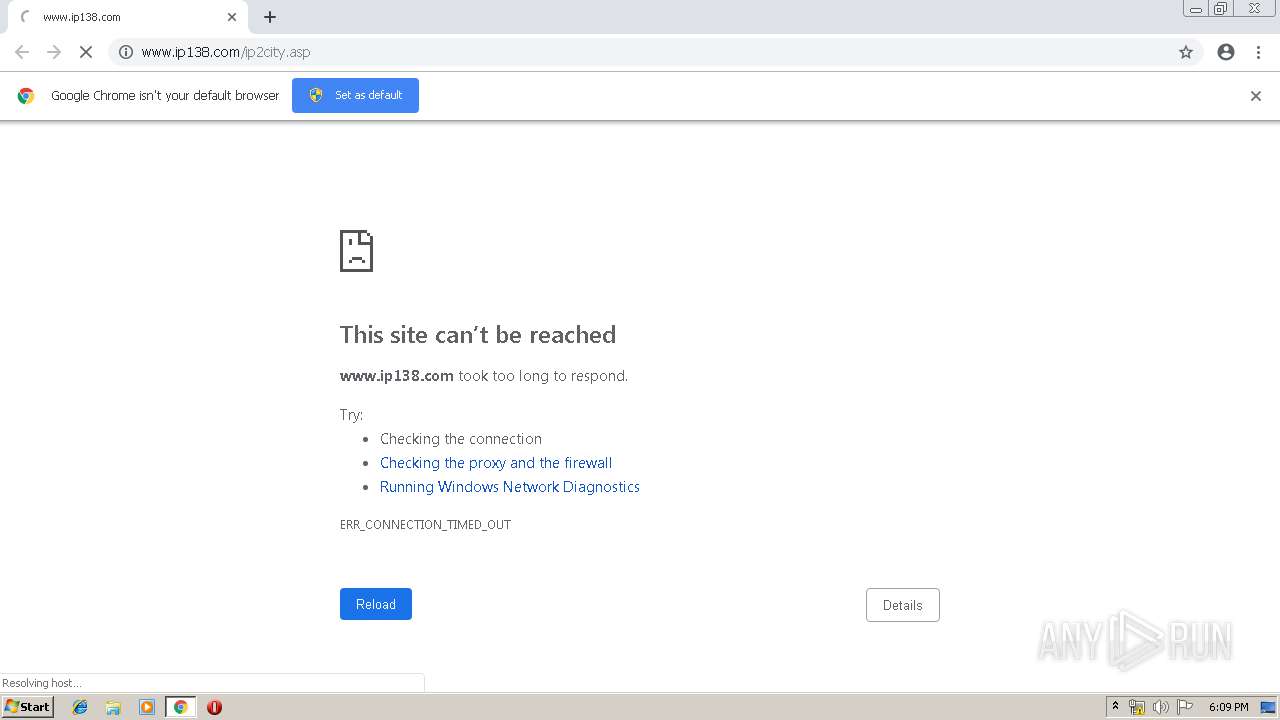Open the Windows Start menu
This screenshot has width=1280, height=720.
point(28,707)
